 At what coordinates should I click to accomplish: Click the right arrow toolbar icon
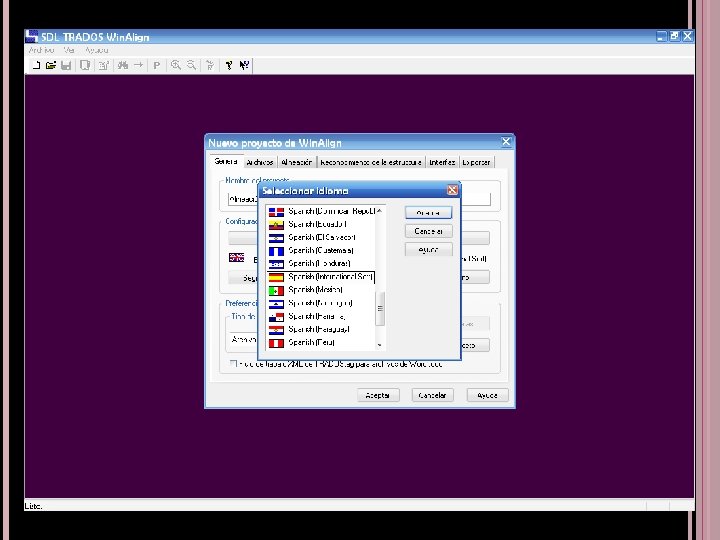click(x=138, y=65)
